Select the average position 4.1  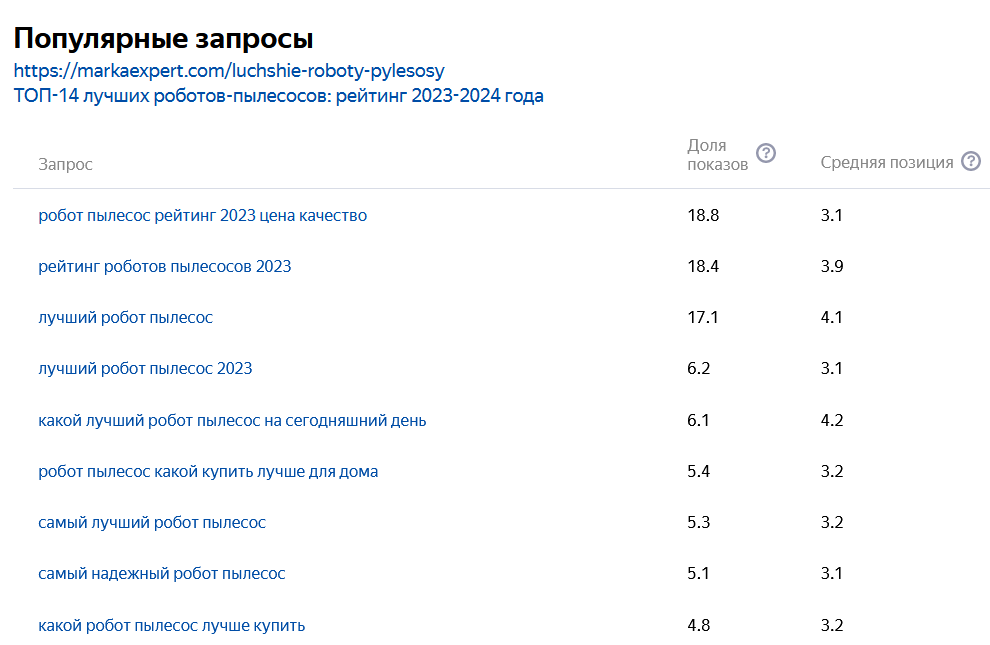832,317
